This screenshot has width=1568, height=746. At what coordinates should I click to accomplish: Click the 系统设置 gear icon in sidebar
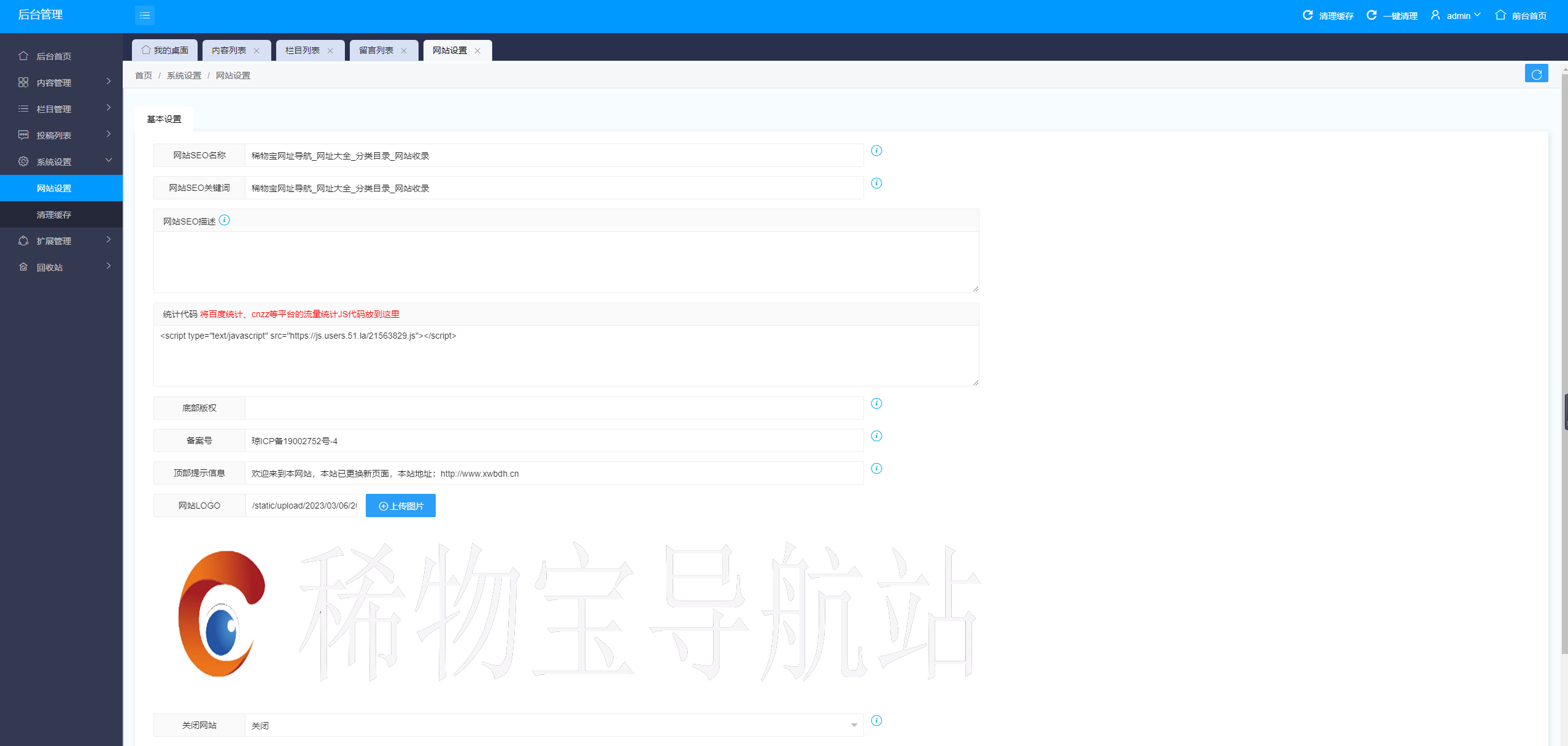point(23,161)
